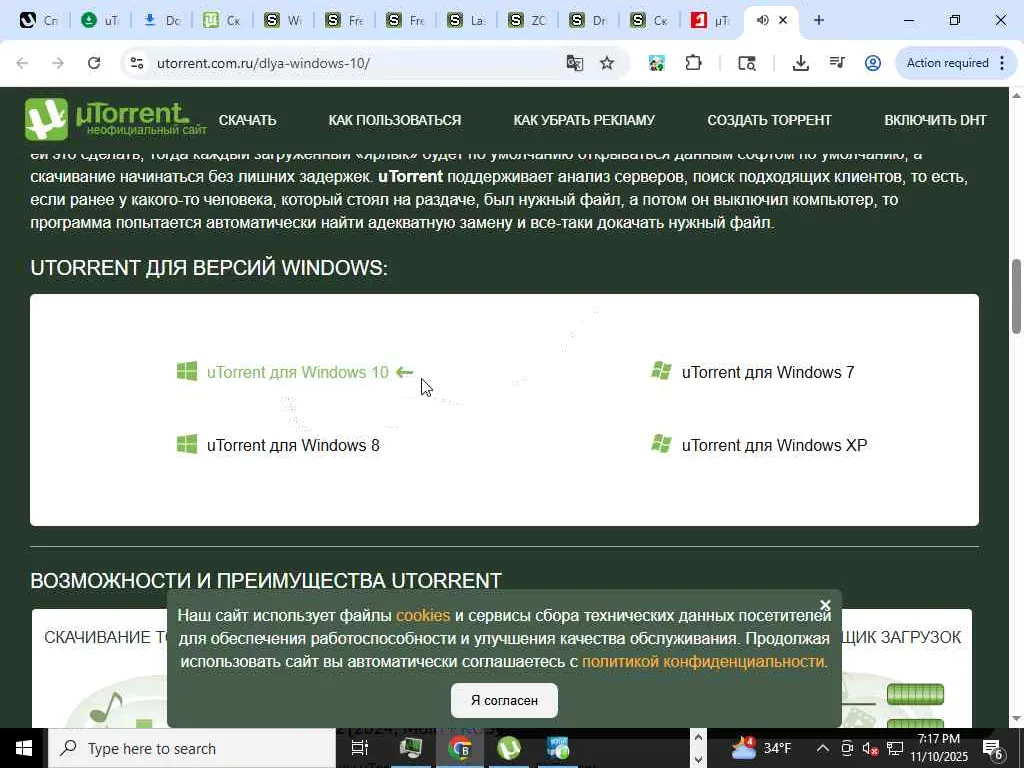Image resolution: width=1024 pixels, height=768 pixels.
Task: Click the uTorrent site logo
Action: (116, 120)
